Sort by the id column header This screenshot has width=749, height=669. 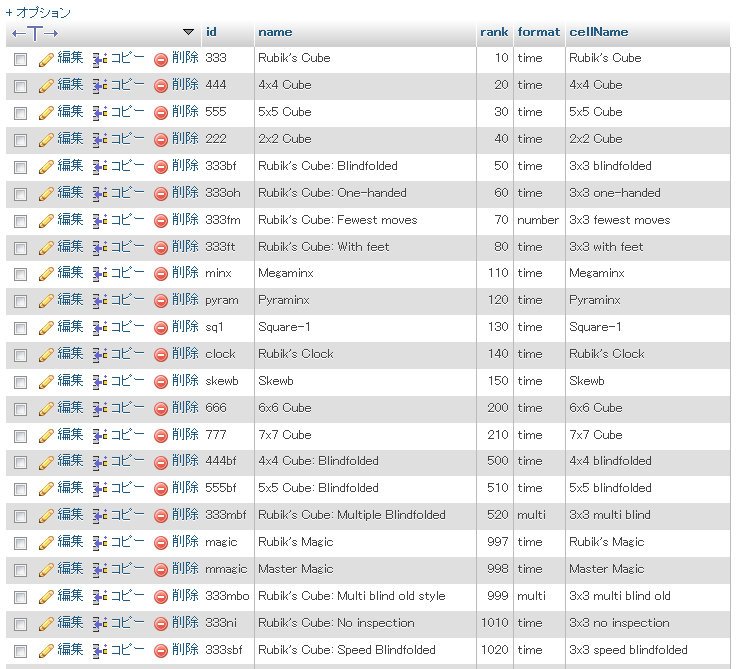pyautogui.click(x=211, y=32)
